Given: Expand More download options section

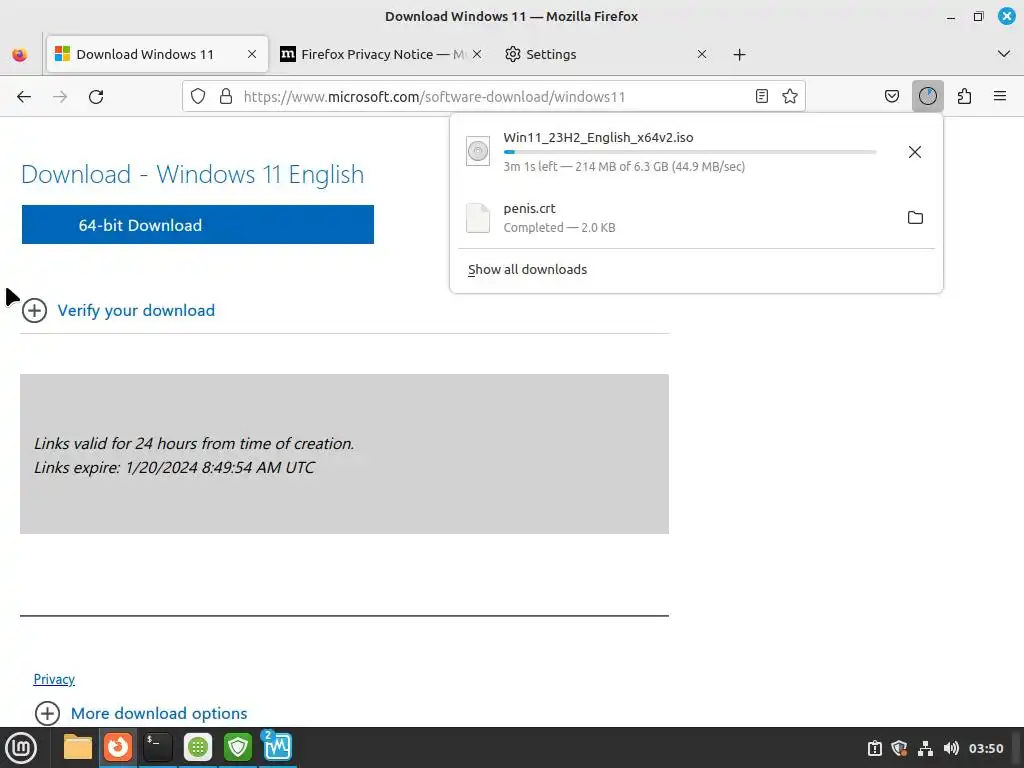Looking at the screenshot, I should (x=141, y=713).
